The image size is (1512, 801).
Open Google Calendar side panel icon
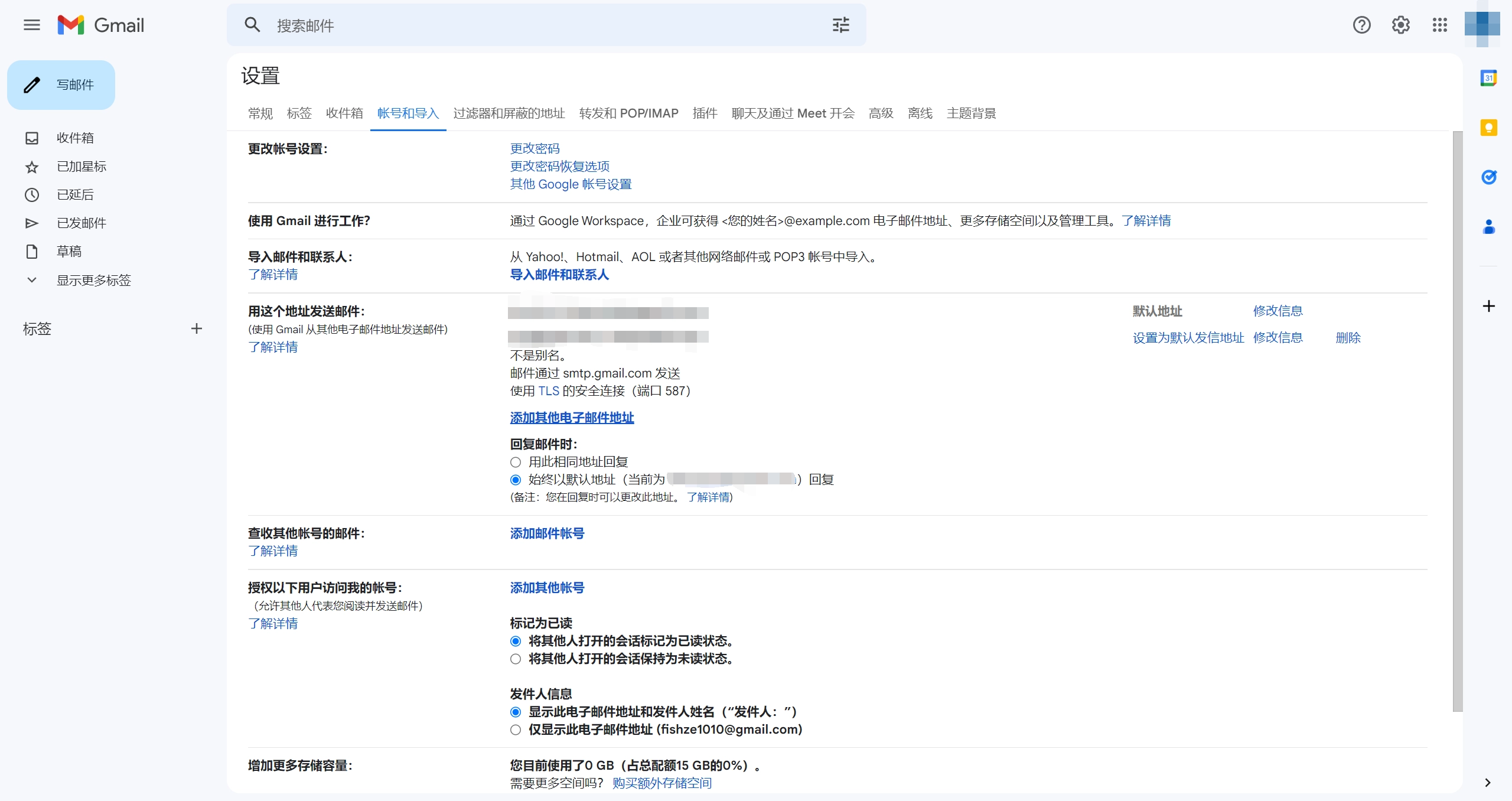tap(1488, 78)
